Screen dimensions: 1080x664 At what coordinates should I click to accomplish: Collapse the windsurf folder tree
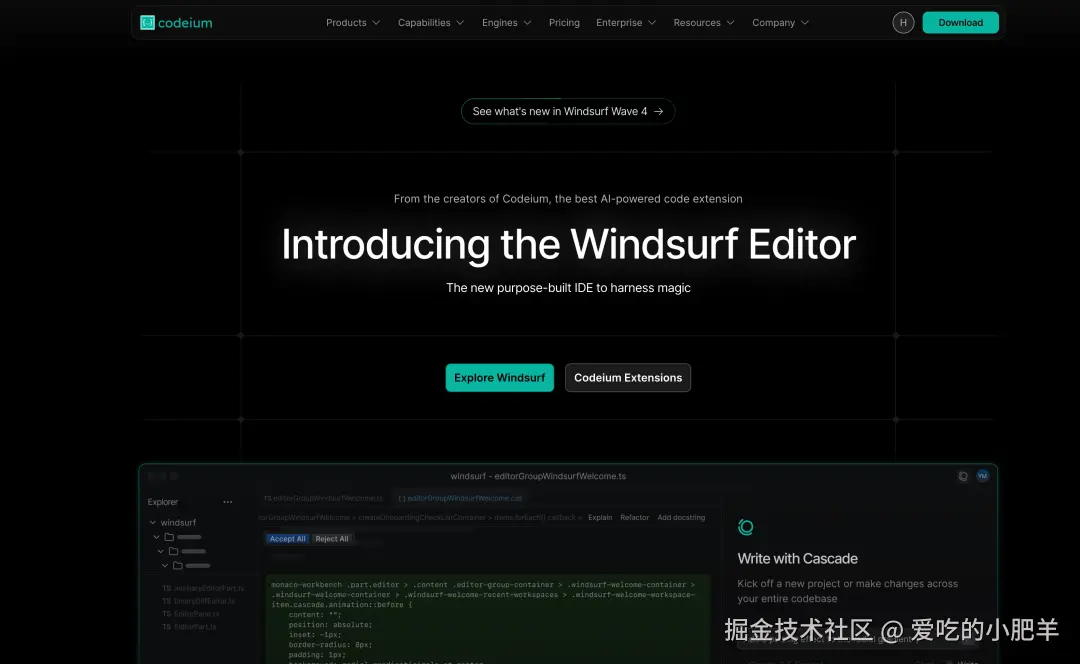(153, 523)
